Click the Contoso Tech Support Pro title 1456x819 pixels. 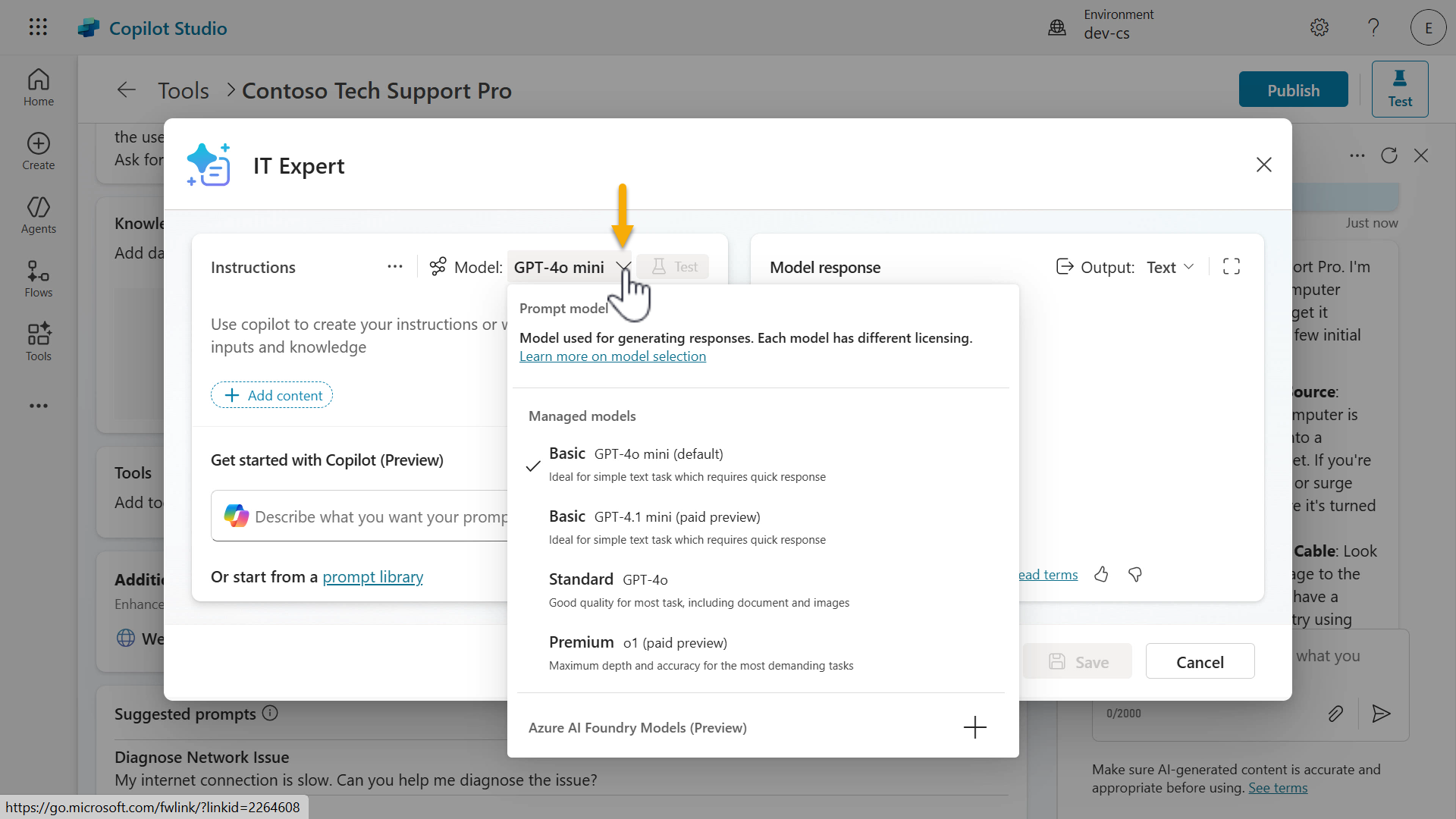coord(376,90)
